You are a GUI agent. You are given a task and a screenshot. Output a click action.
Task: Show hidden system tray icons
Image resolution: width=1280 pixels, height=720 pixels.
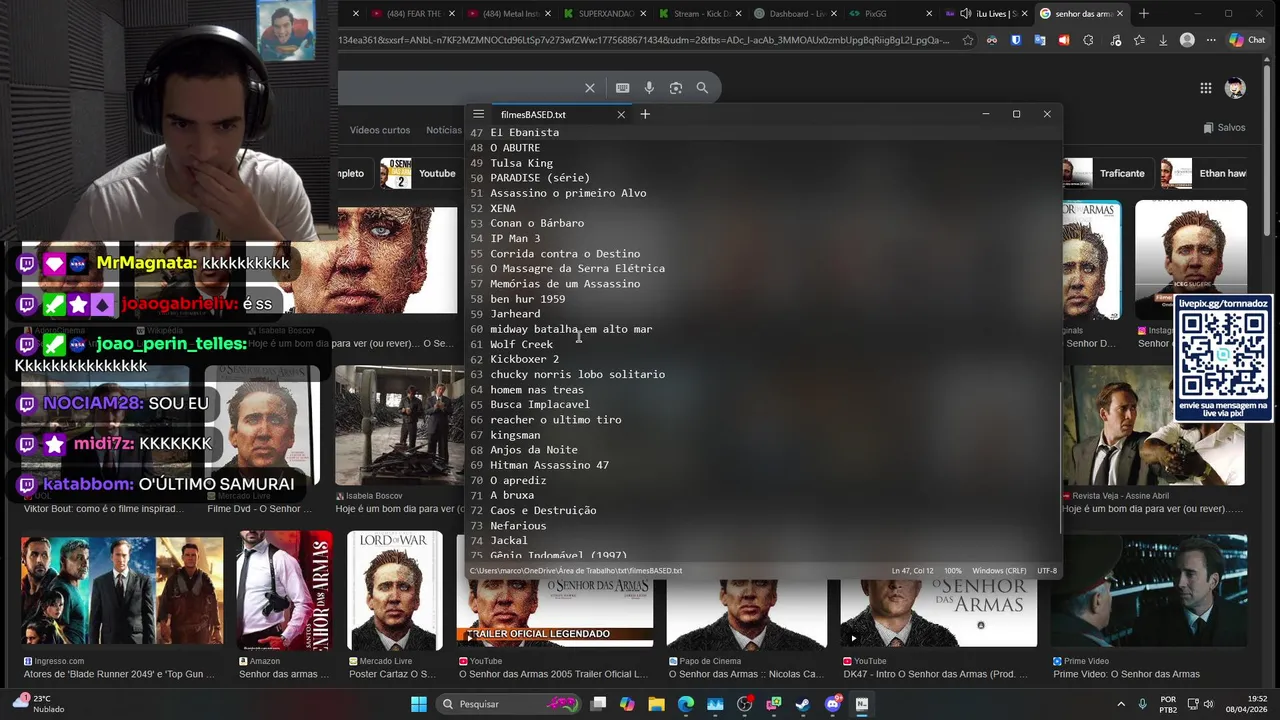[1121, 704]
